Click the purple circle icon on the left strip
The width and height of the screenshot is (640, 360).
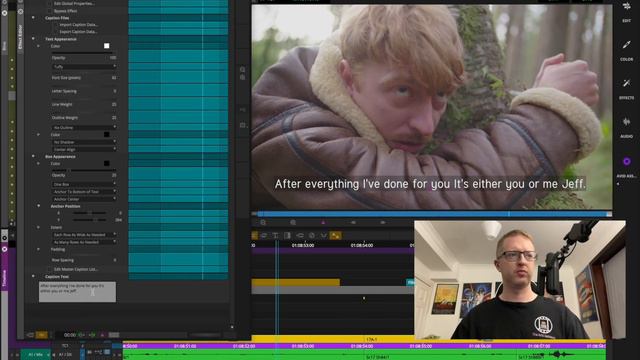pos(4,249)
